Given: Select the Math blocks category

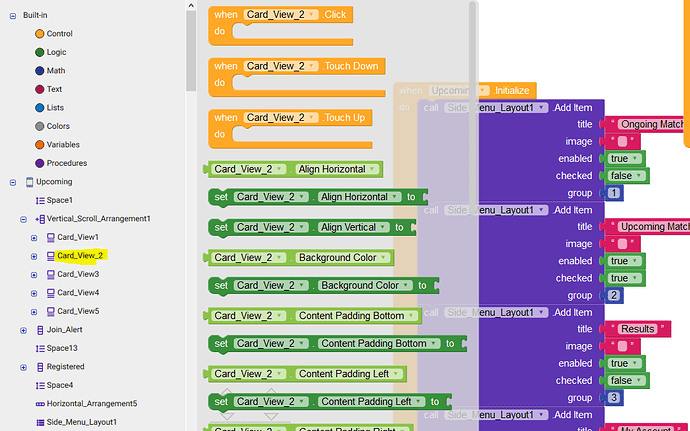Looking at the screenshot, I should [x=55, y=71].
